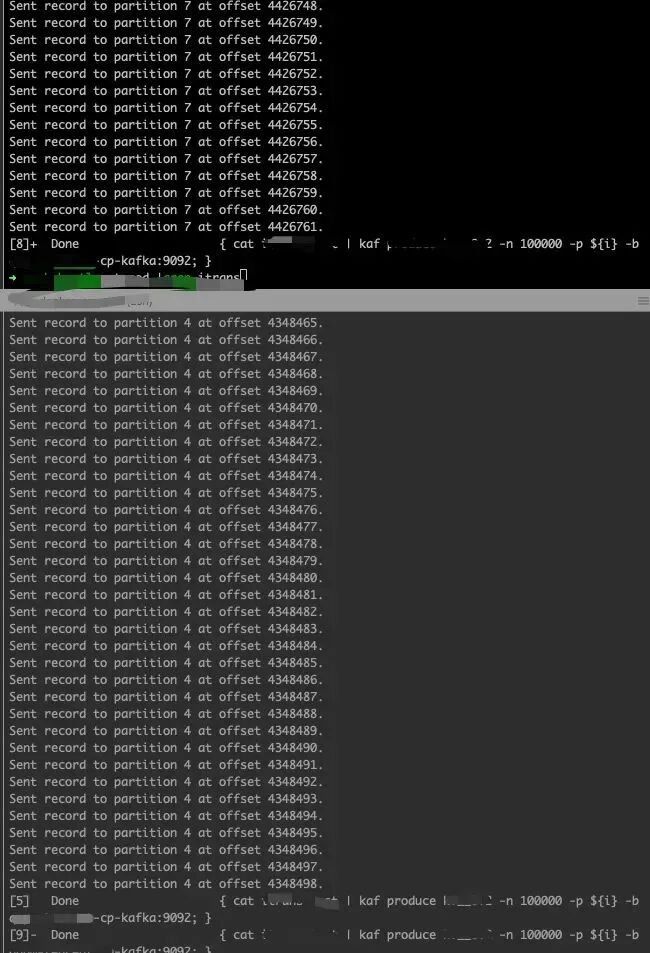Select line with offset 4348475
Image resolution: width=650 pixels, height=953 pixels.
click(166, 494)
